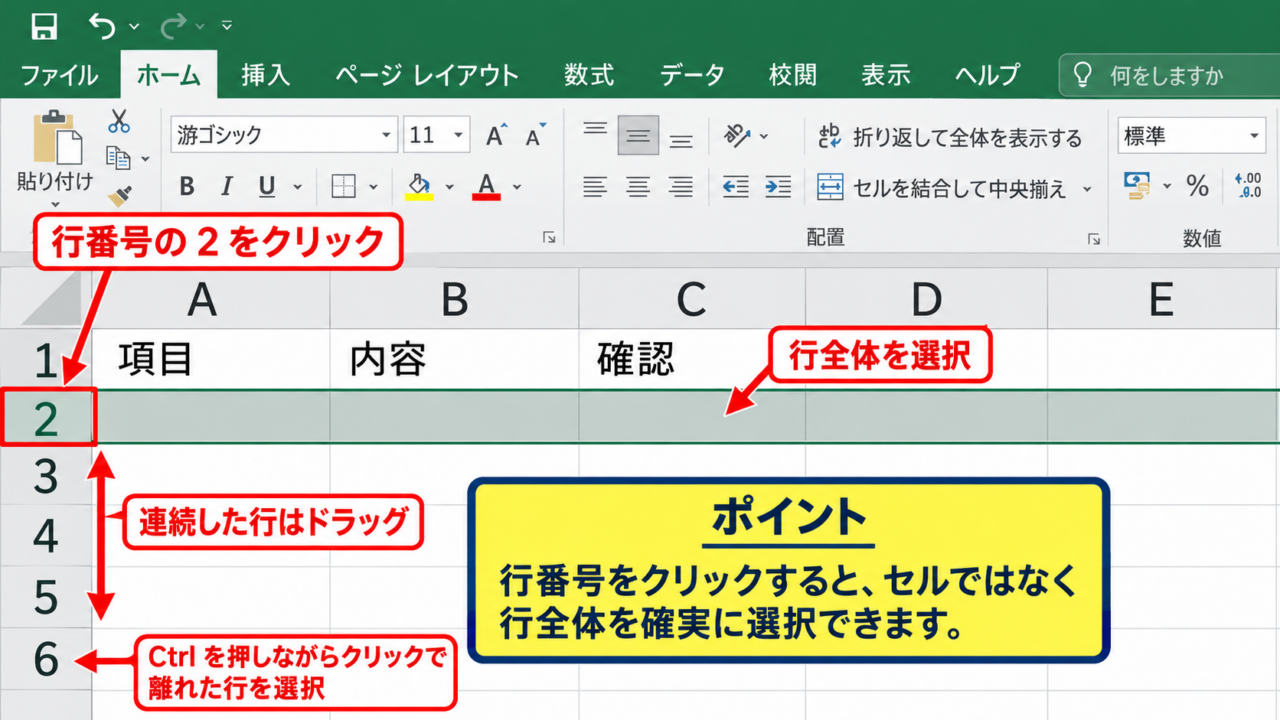Click the Orientation text angle icon
This screenshot has height=720, width=1280.
pyautogui.click(x=738, y=134)
